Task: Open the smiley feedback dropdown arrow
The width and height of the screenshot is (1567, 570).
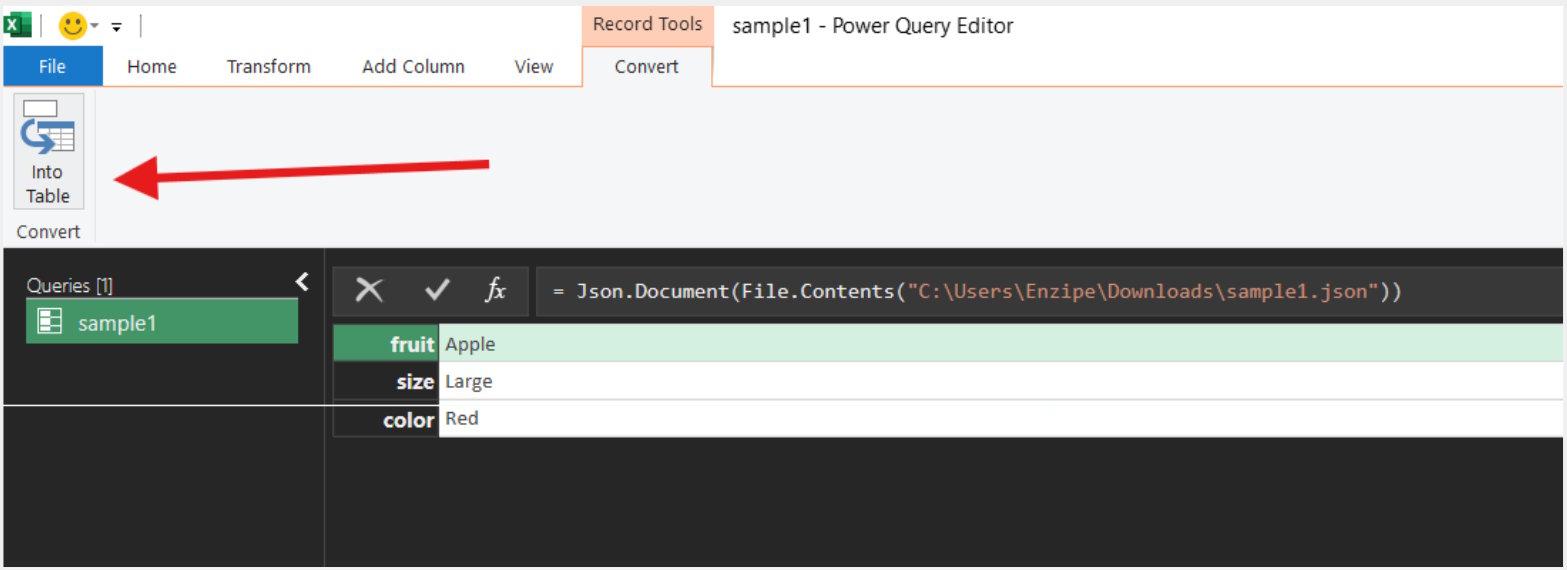Action: pos(94,27)
